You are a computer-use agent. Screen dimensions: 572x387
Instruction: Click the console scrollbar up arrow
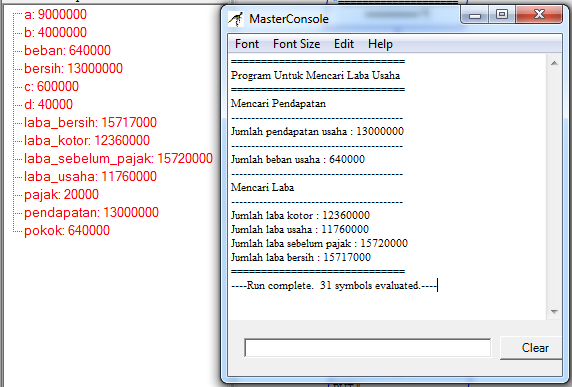pos(554,63)
